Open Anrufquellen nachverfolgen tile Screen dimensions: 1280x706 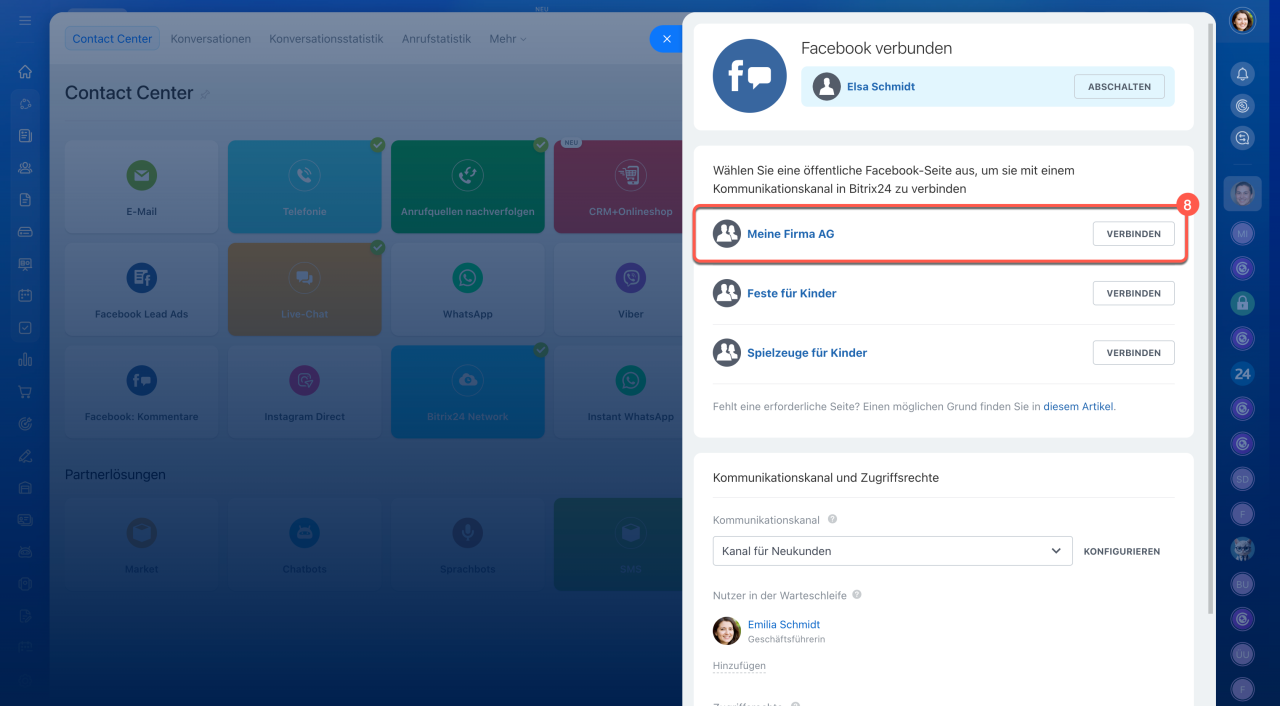coord(467,187)
